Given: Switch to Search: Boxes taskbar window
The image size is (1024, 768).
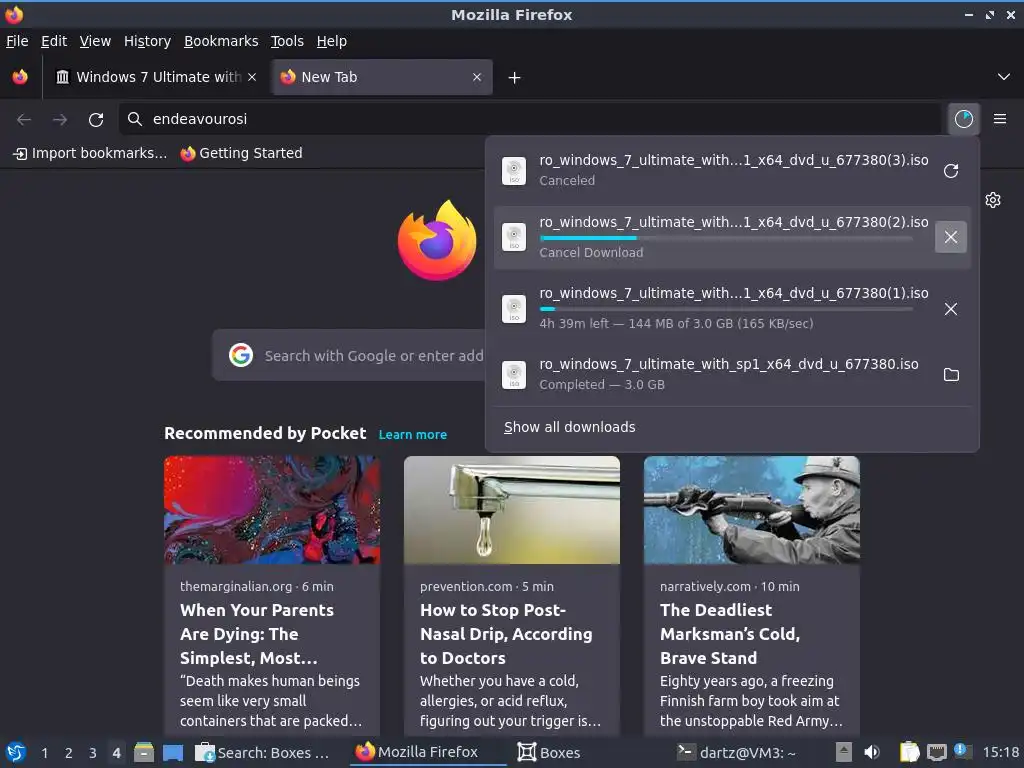Looking at the screenshot, I should pyautogui.click(x=263, y=752).
